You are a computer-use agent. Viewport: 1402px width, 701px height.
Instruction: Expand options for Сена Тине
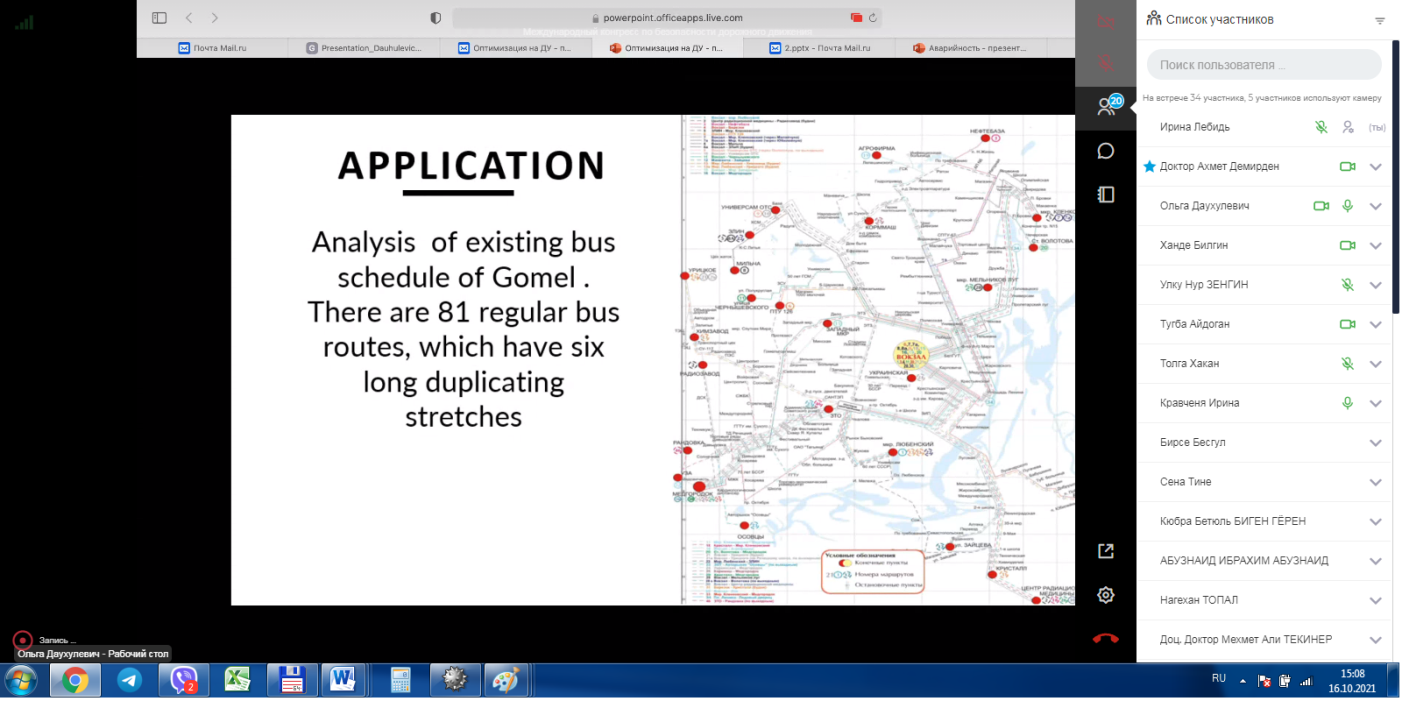tap(1376, 482)
